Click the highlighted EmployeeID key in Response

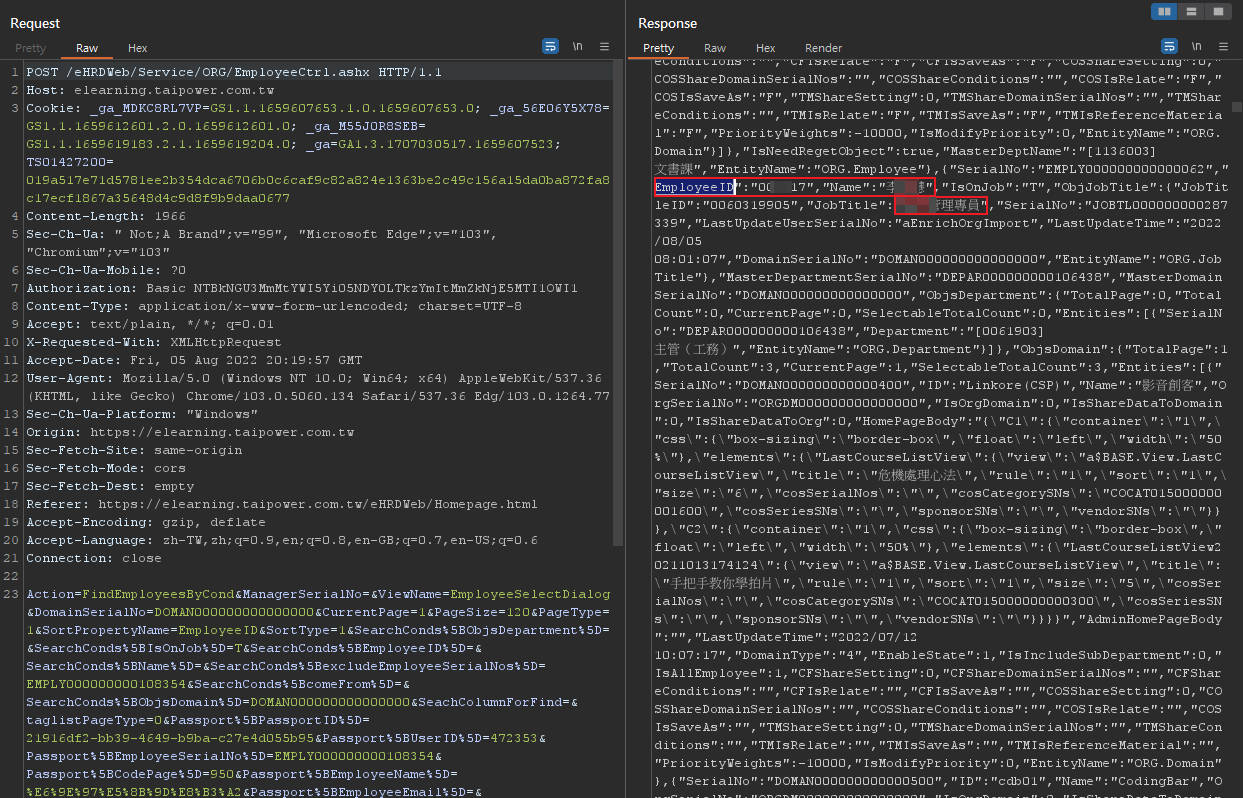click(693, 187)
